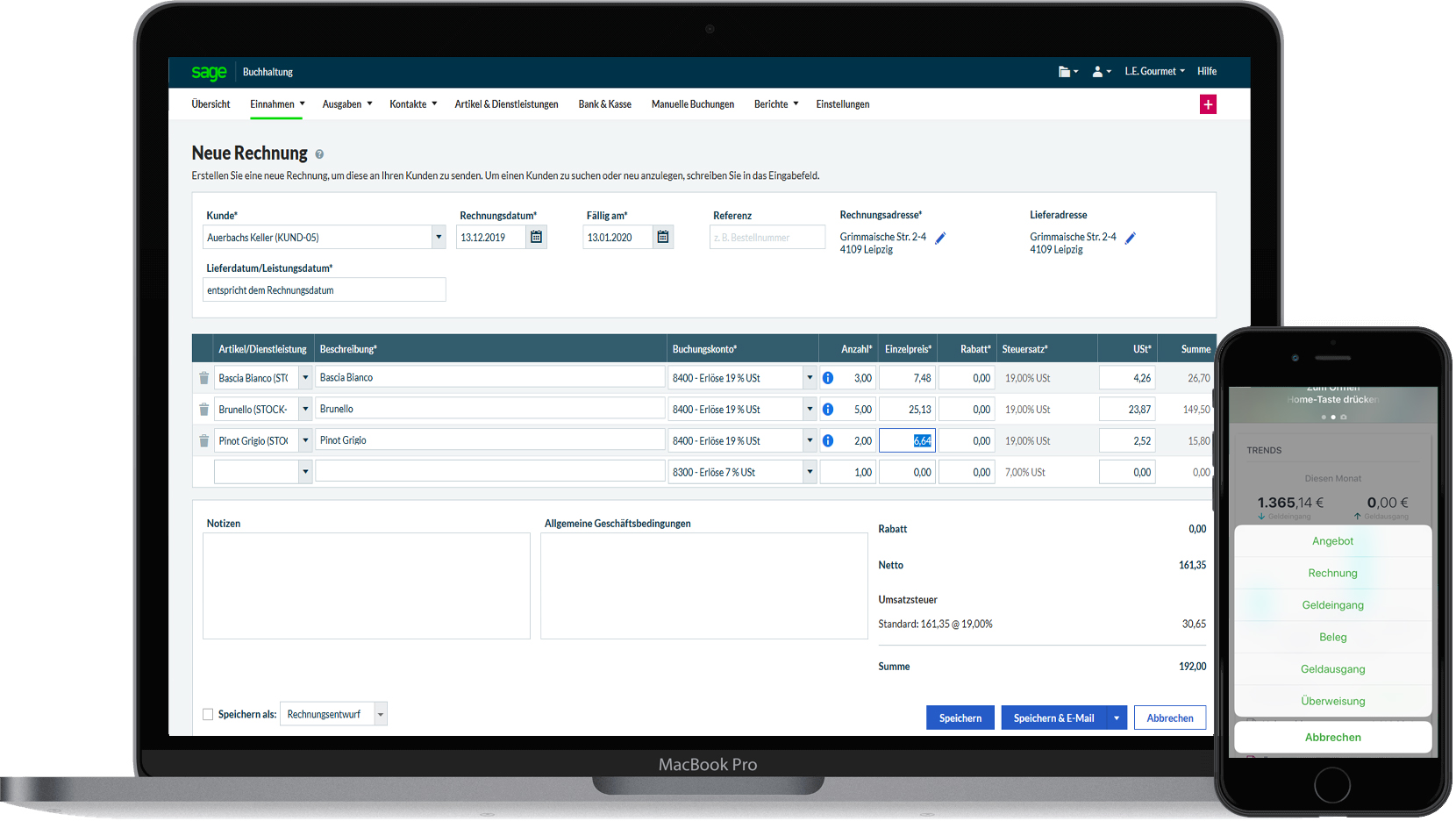Click the Hilfe link

(1207, 72)
